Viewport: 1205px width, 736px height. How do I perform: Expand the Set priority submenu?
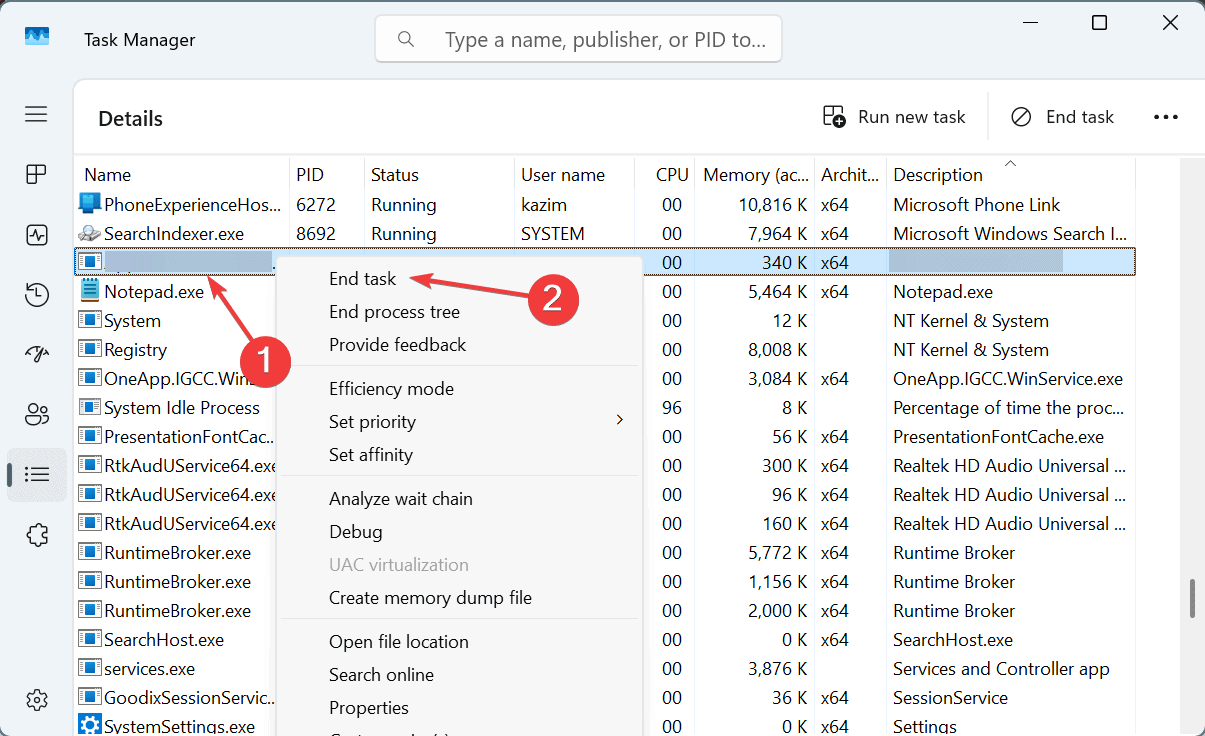460,422
